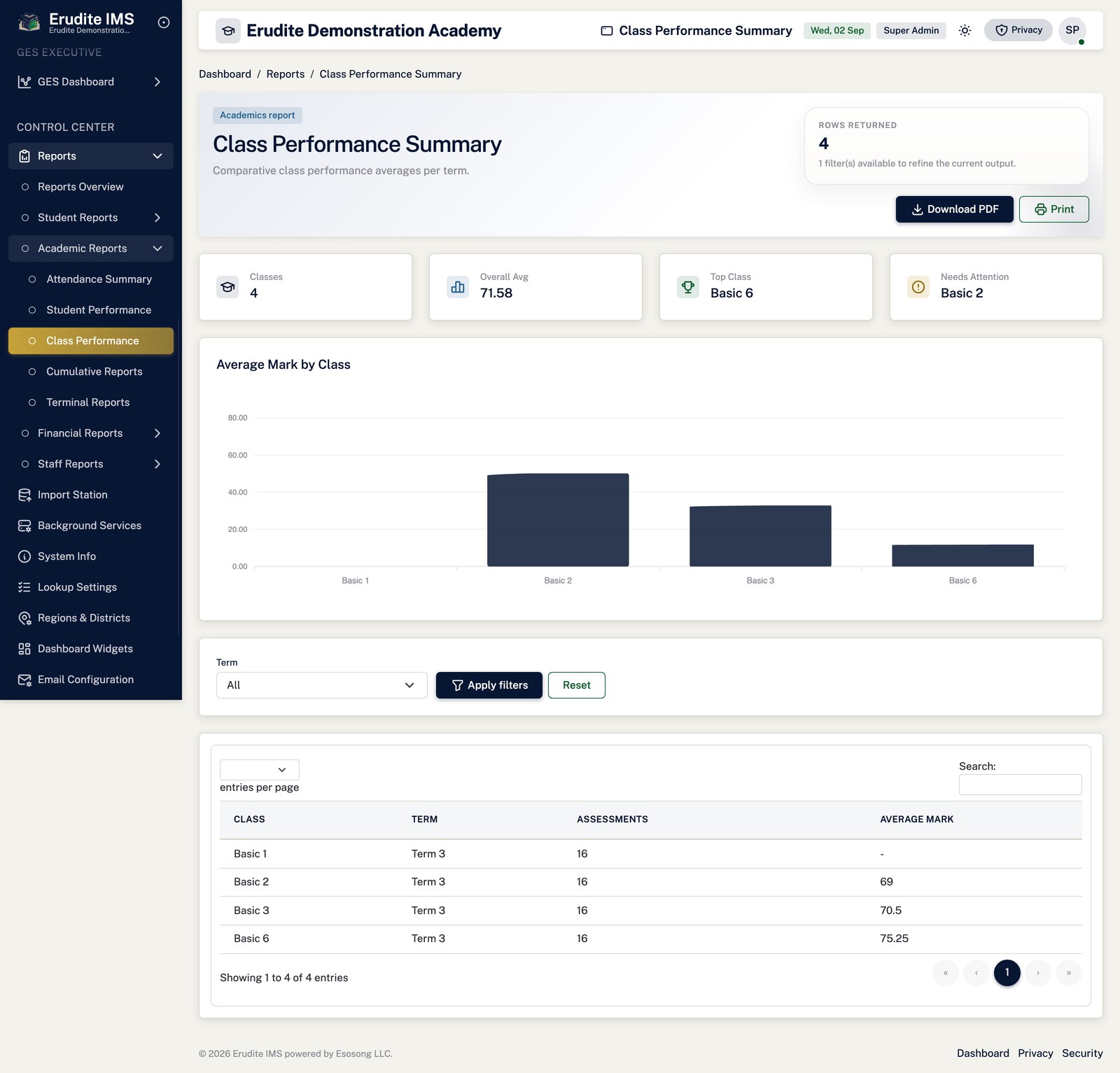Click the GES Dashboard chart icon

24,82
